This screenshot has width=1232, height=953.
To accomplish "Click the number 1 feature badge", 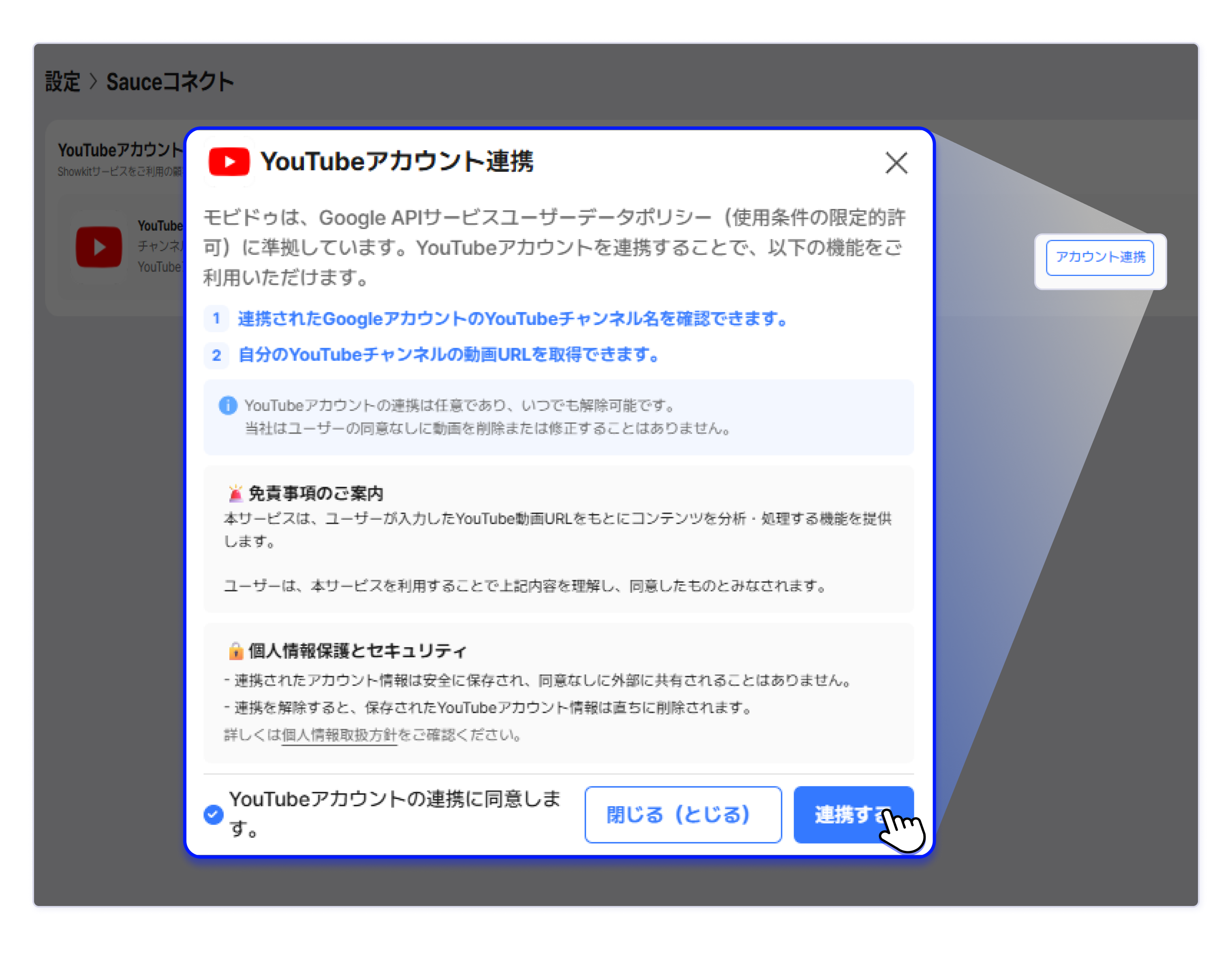I will 216,318.
